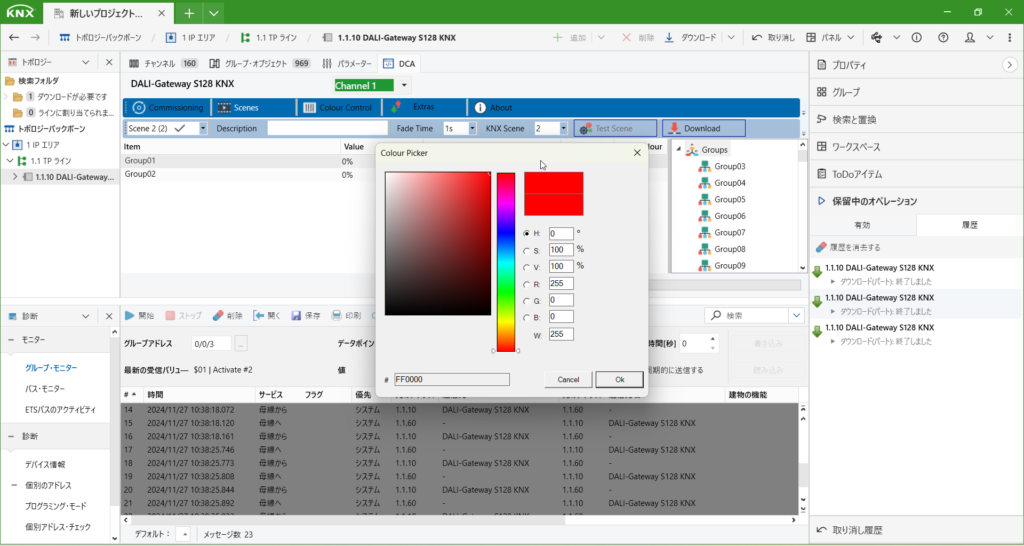This screenshot has width=1024, height=546.
Task: Click the group address browse … button
Action: point(241,343)
